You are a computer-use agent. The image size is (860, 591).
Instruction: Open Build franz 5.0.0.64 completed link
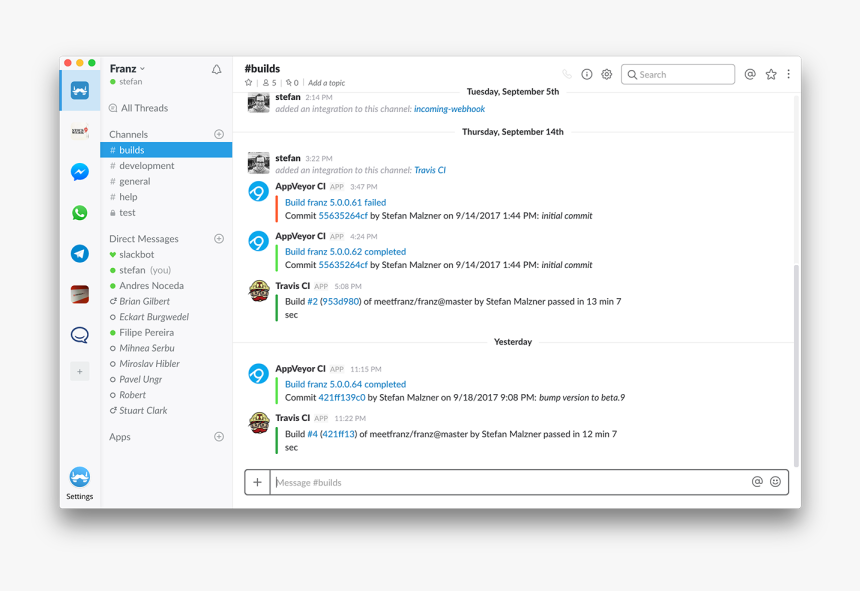point(346,384)
